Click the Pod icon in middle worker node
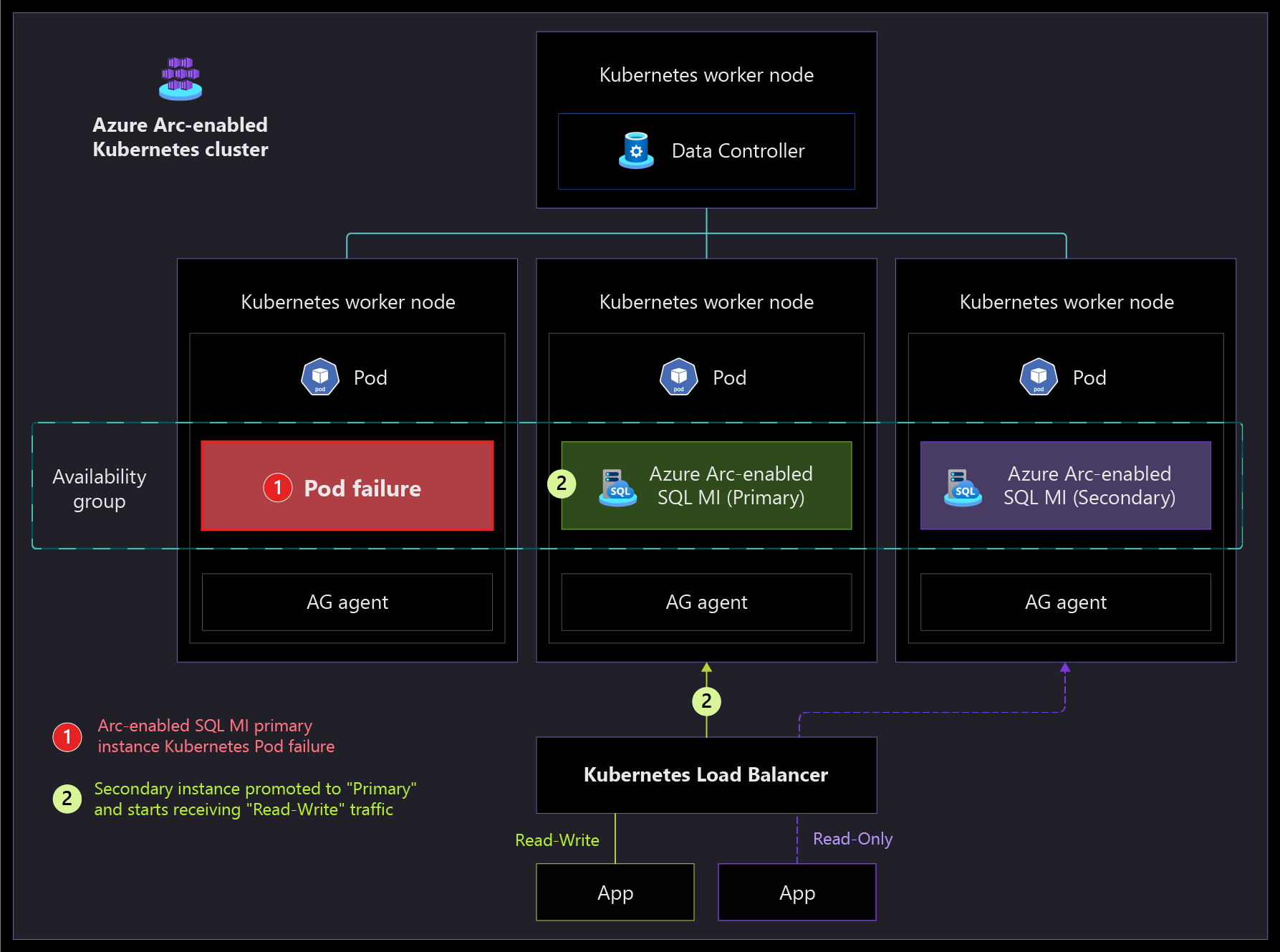Screen dimensions: 1280x952 pyautogui.click(x=678, y=377)
